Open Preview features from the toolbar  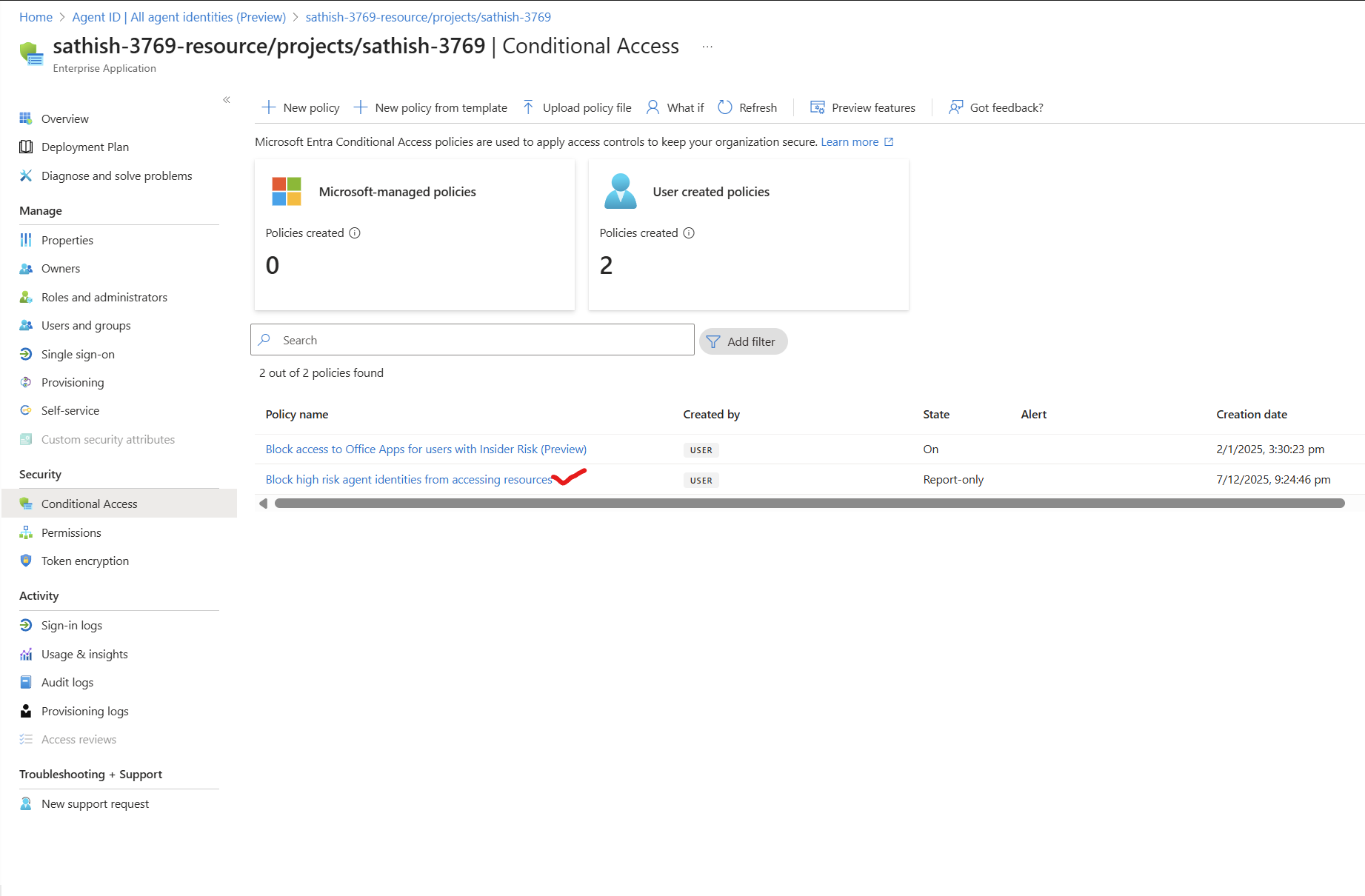pyautogui.click(x=863, y=107)
